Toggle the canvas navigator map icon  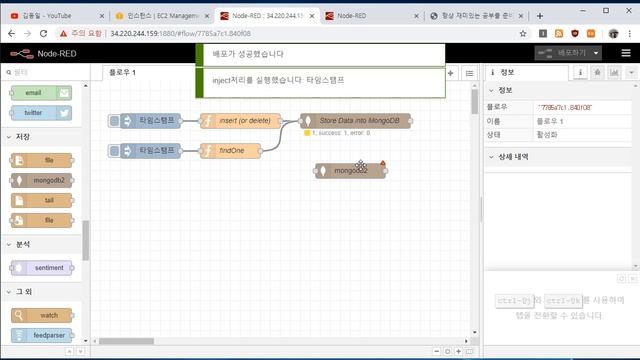click(470, 351)
